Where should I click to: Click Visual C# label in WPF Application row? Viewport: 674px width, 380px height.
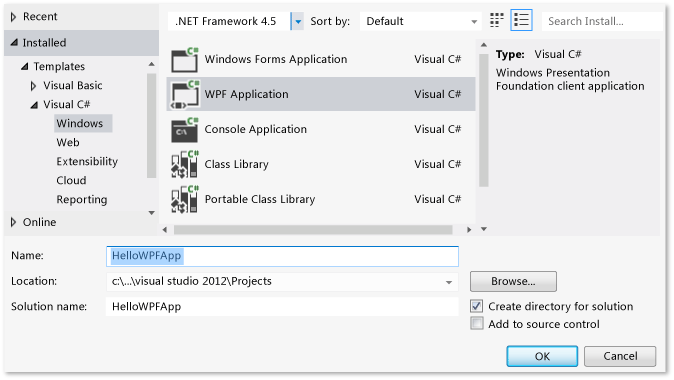(438, 94)
